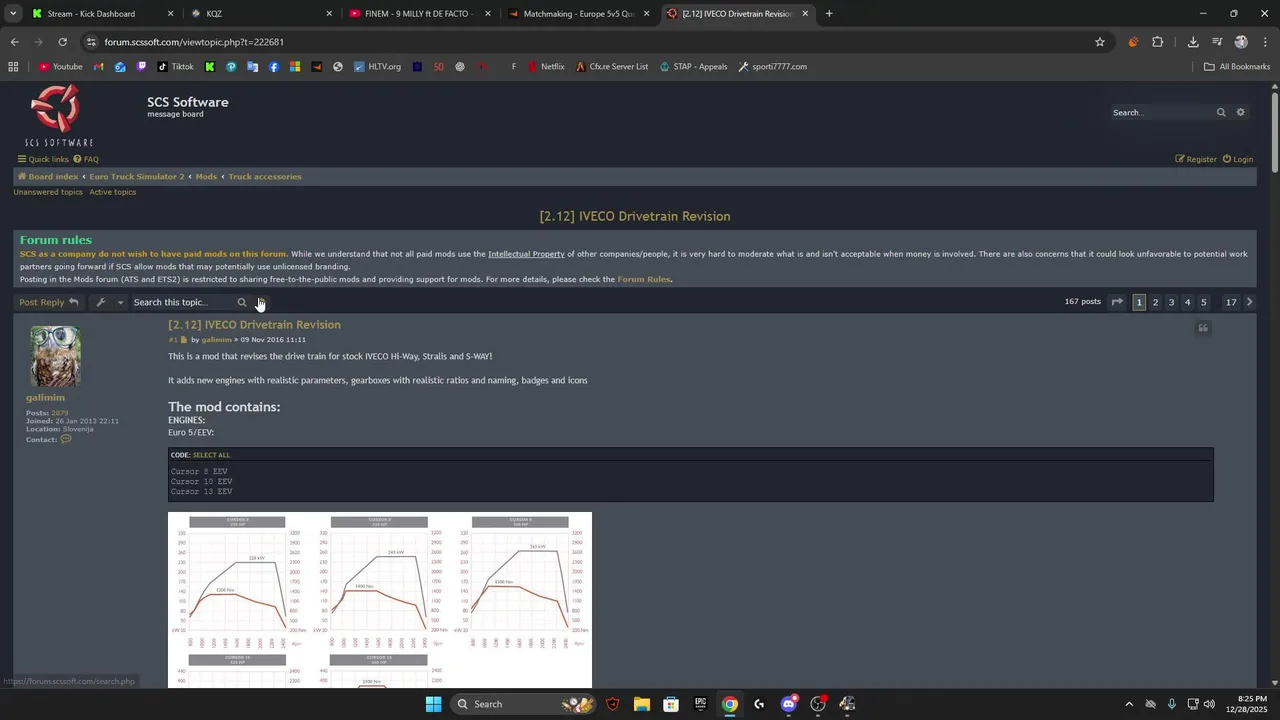This screenshot has width=1280, height=720.
Task: Open browser downloads icon
Action: (1193, 42)
